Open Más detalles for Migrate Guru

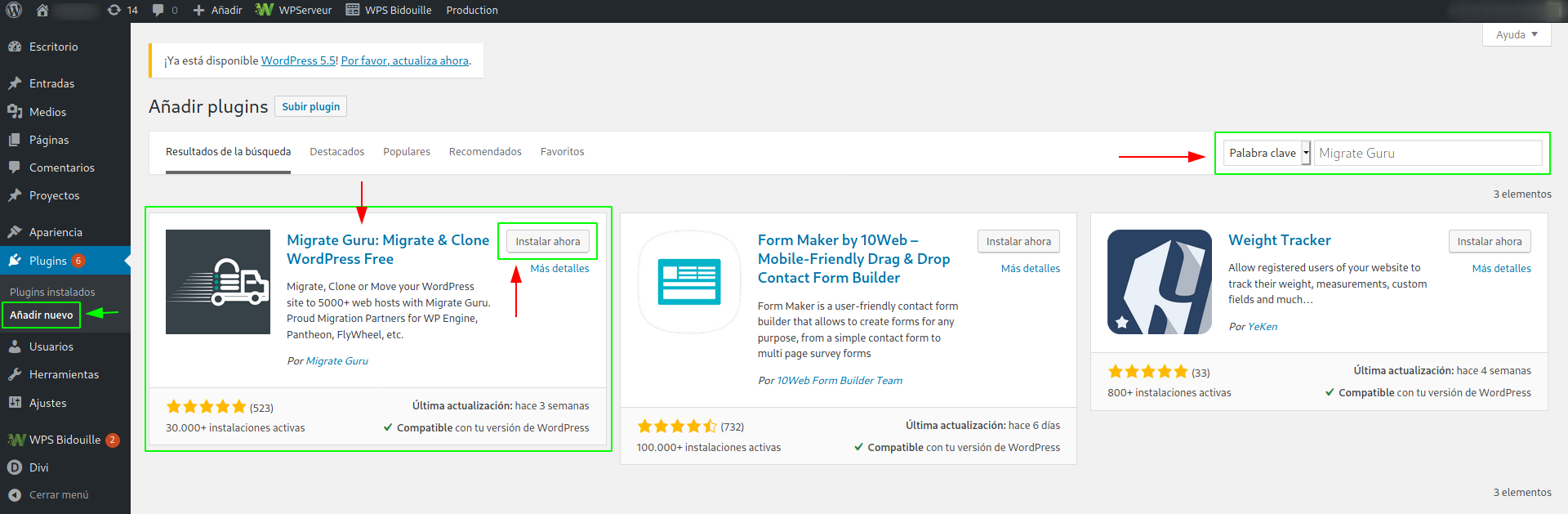[559, 268]
